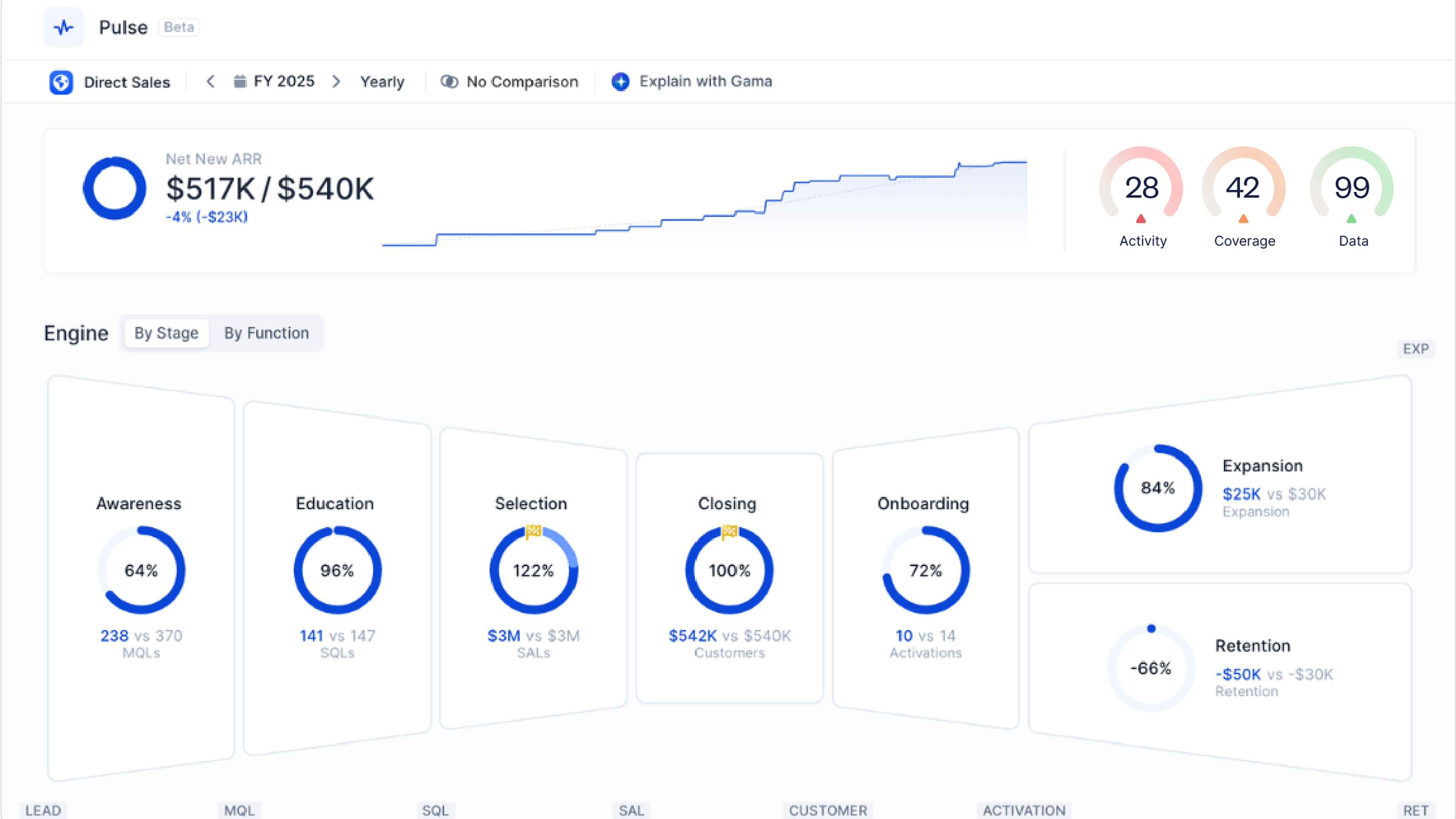The image size is (1456, 819).
Task: Click Explain with Gama
Action: coord(705,81)
